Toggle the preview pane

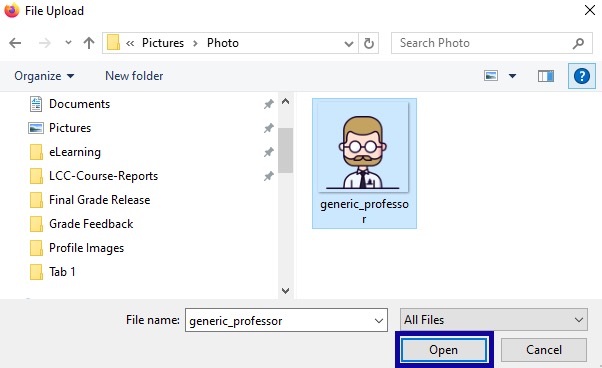[546, 76]
